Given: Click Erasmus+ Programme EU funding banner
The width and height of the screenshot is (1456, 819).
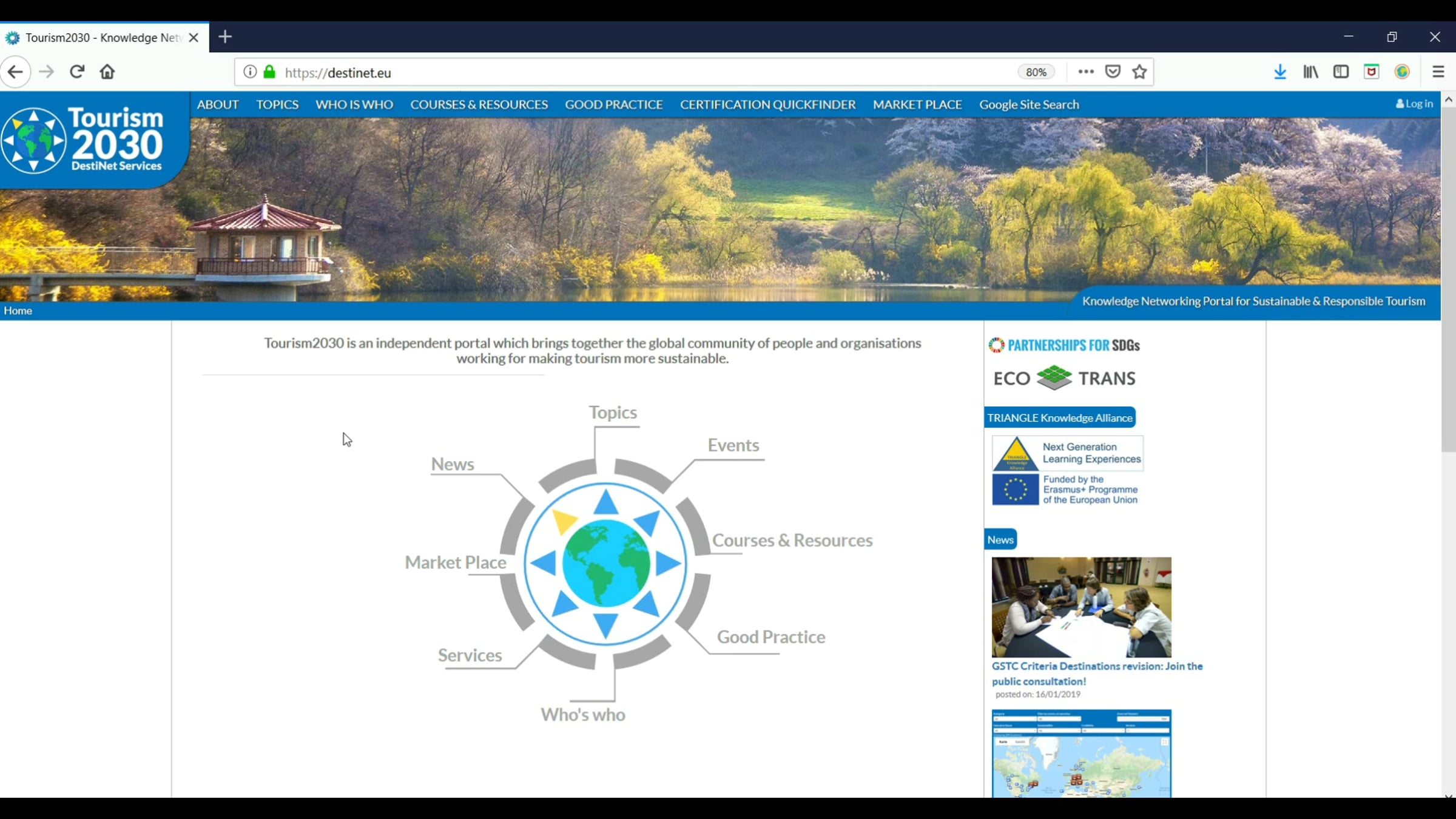Looking at the screenshot, I should click(1068, 490).
